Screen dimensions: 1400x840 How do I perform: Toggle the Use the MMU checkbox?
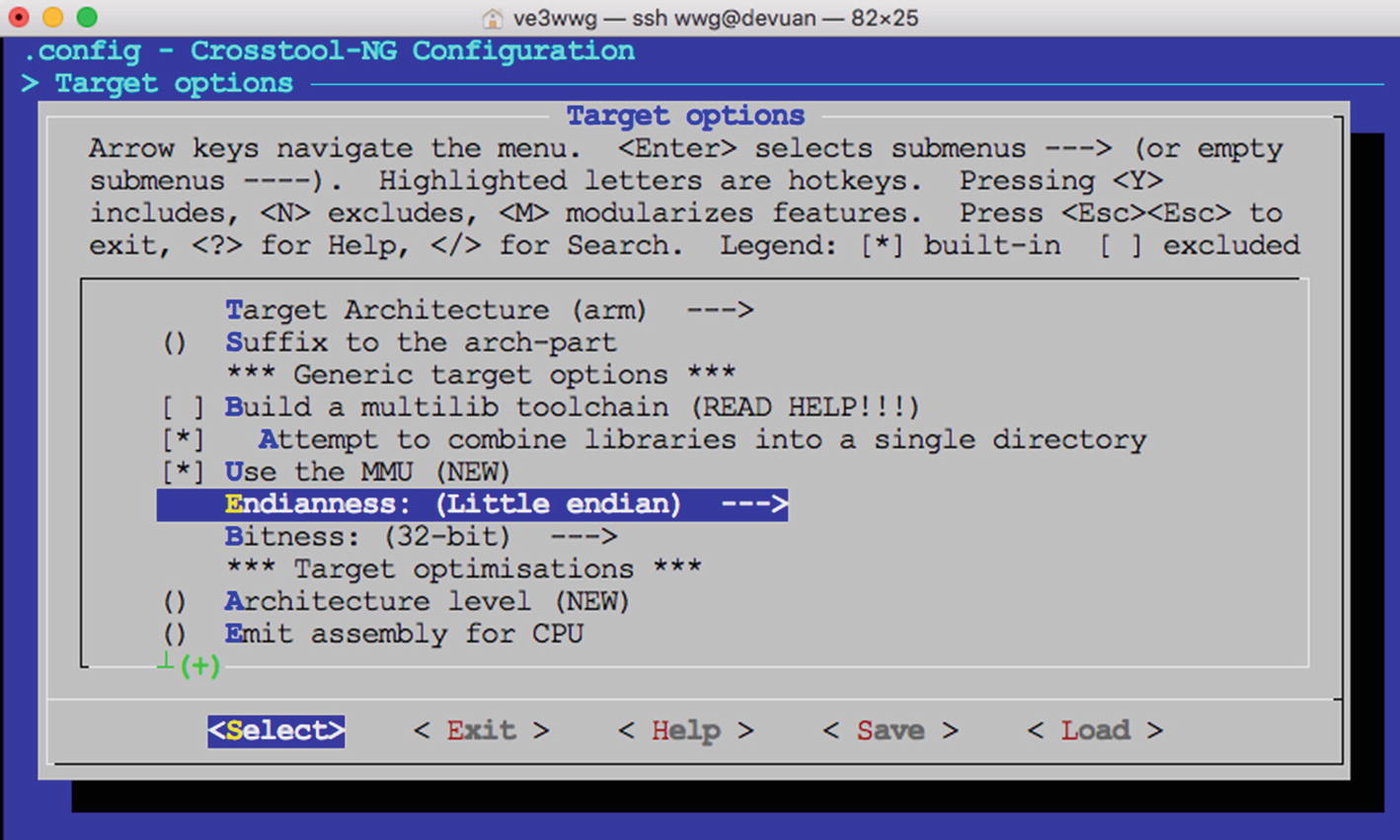[x=184, y=472]
